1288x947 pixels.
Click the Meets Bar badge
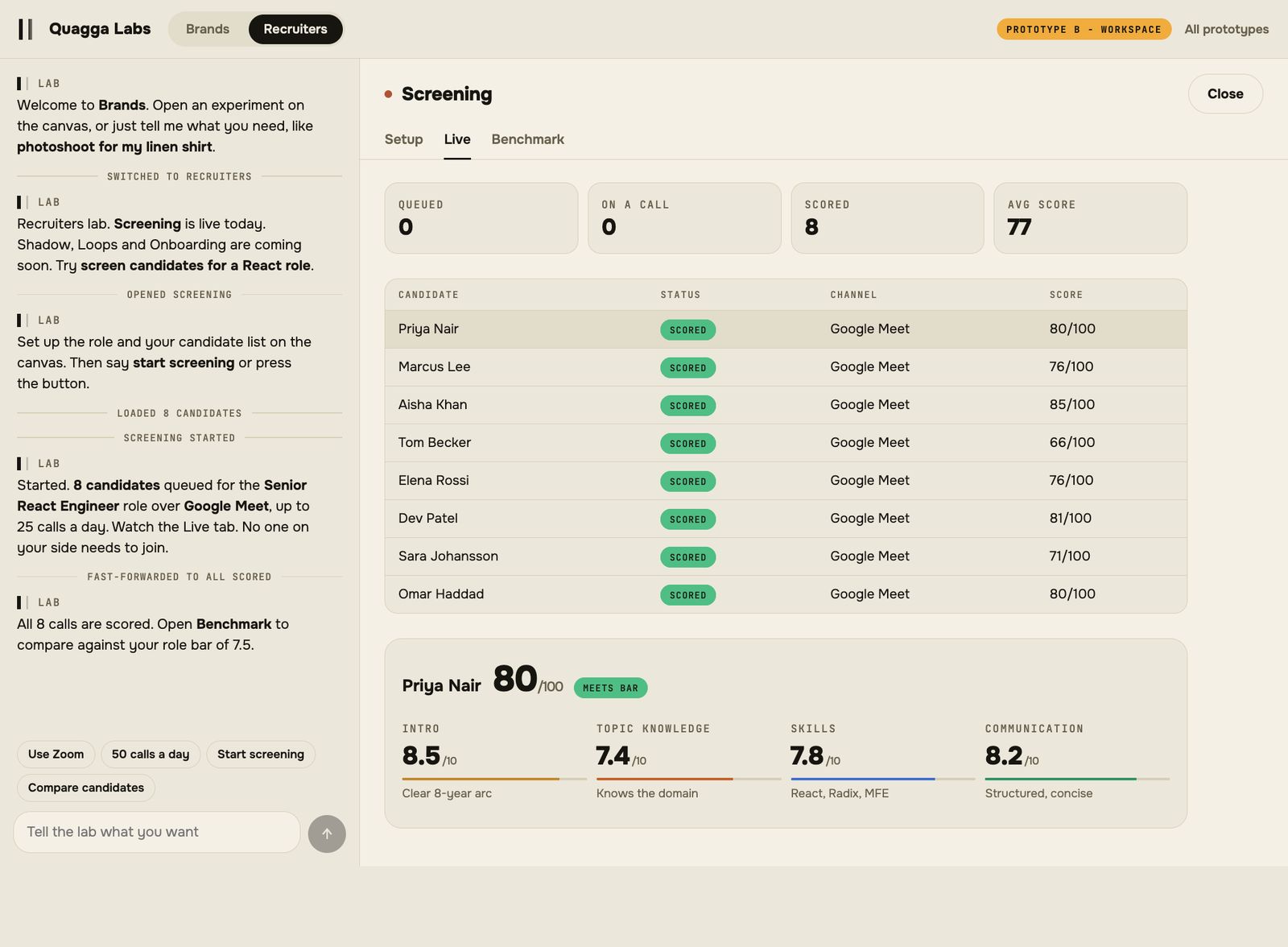point(610,688)
